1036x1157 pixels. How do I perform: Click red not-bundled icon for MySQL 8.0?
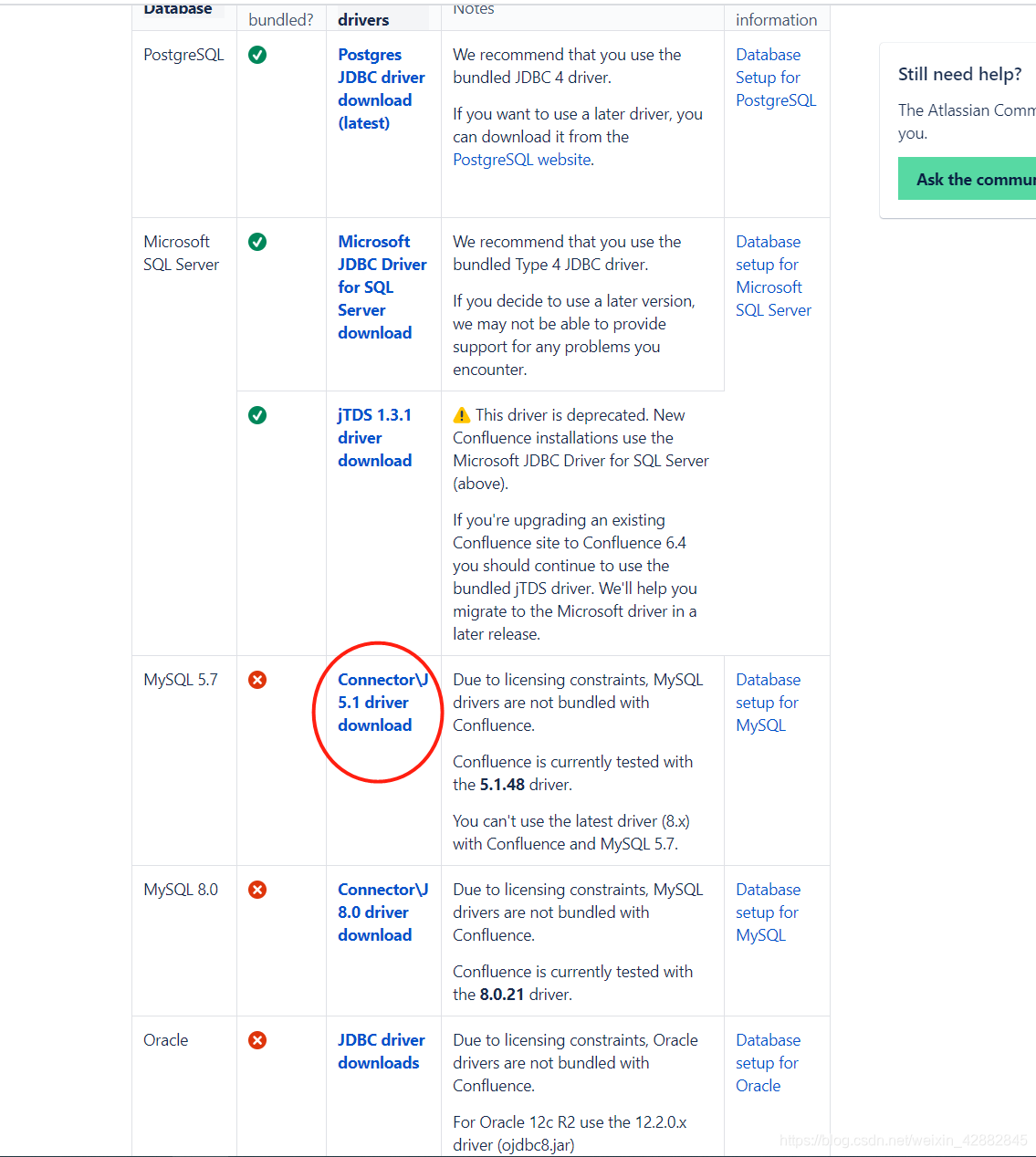pos(257,890)
